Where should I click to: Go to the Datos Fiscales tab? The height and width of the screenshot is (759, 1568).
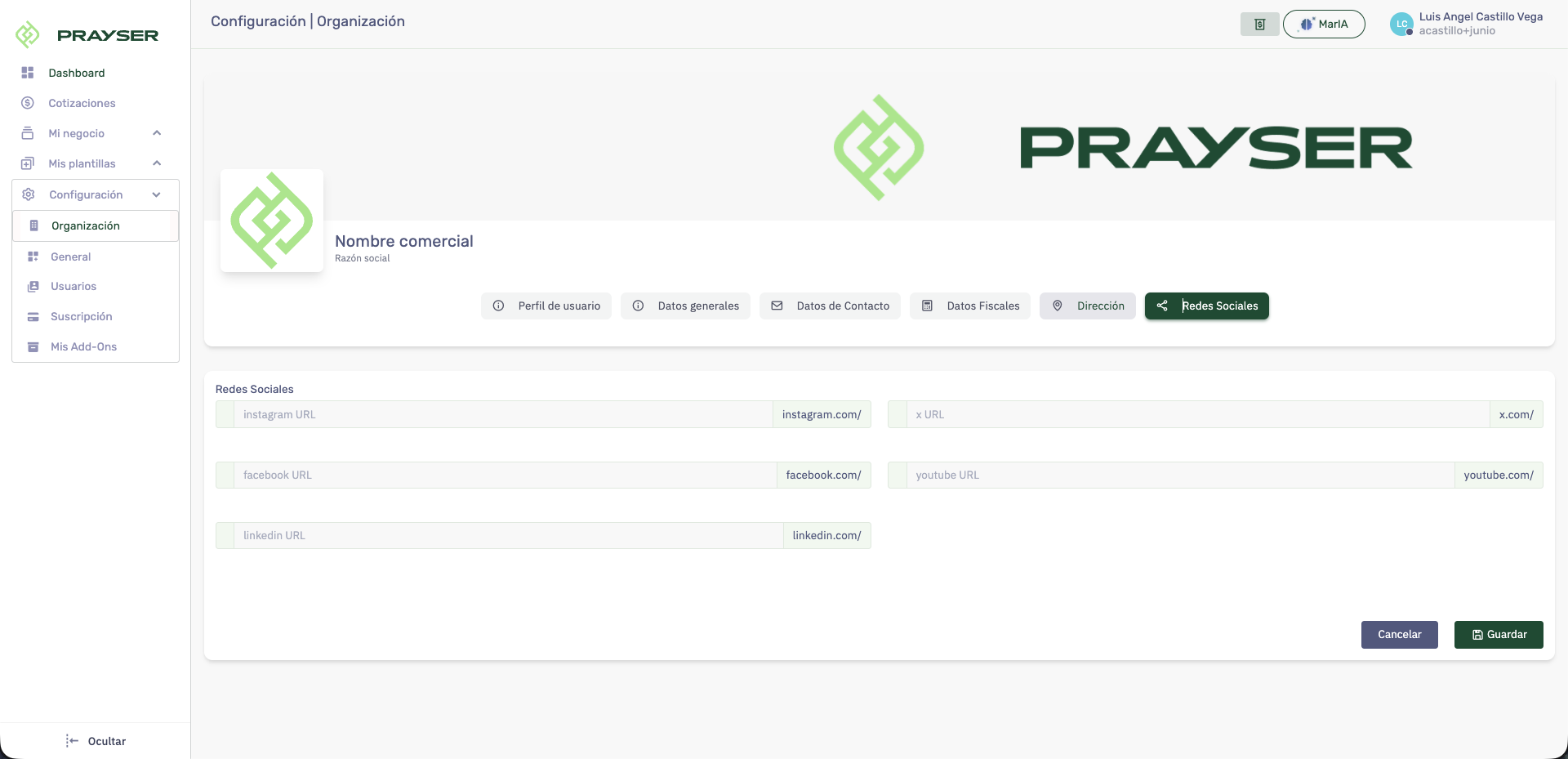point(970,306)
